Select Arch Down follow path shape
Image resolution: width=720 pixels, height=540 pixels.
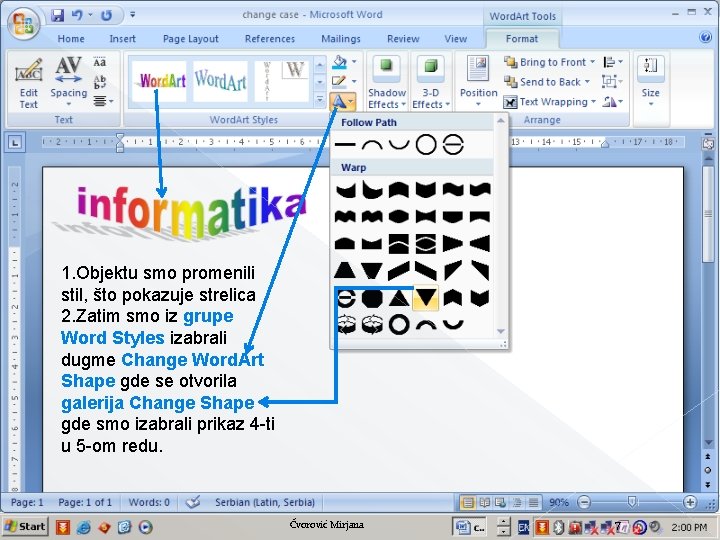click(x=399, y=145)
